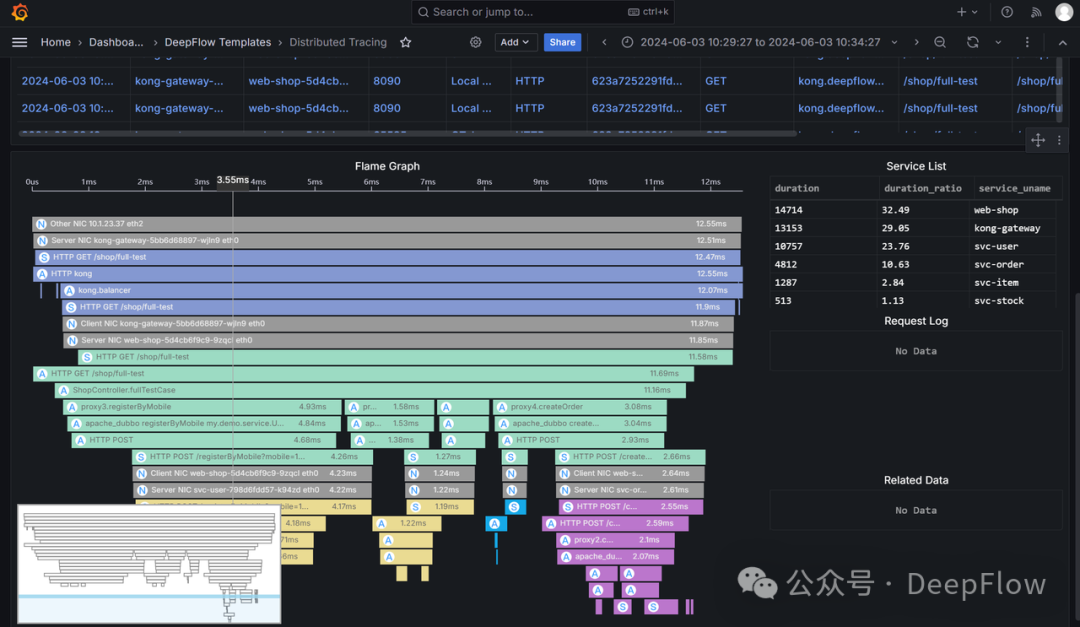The width and height of the screenshot is (1080, 627).
Task: Open the hamburger navigation menu
Action: (x=19, y=42)
